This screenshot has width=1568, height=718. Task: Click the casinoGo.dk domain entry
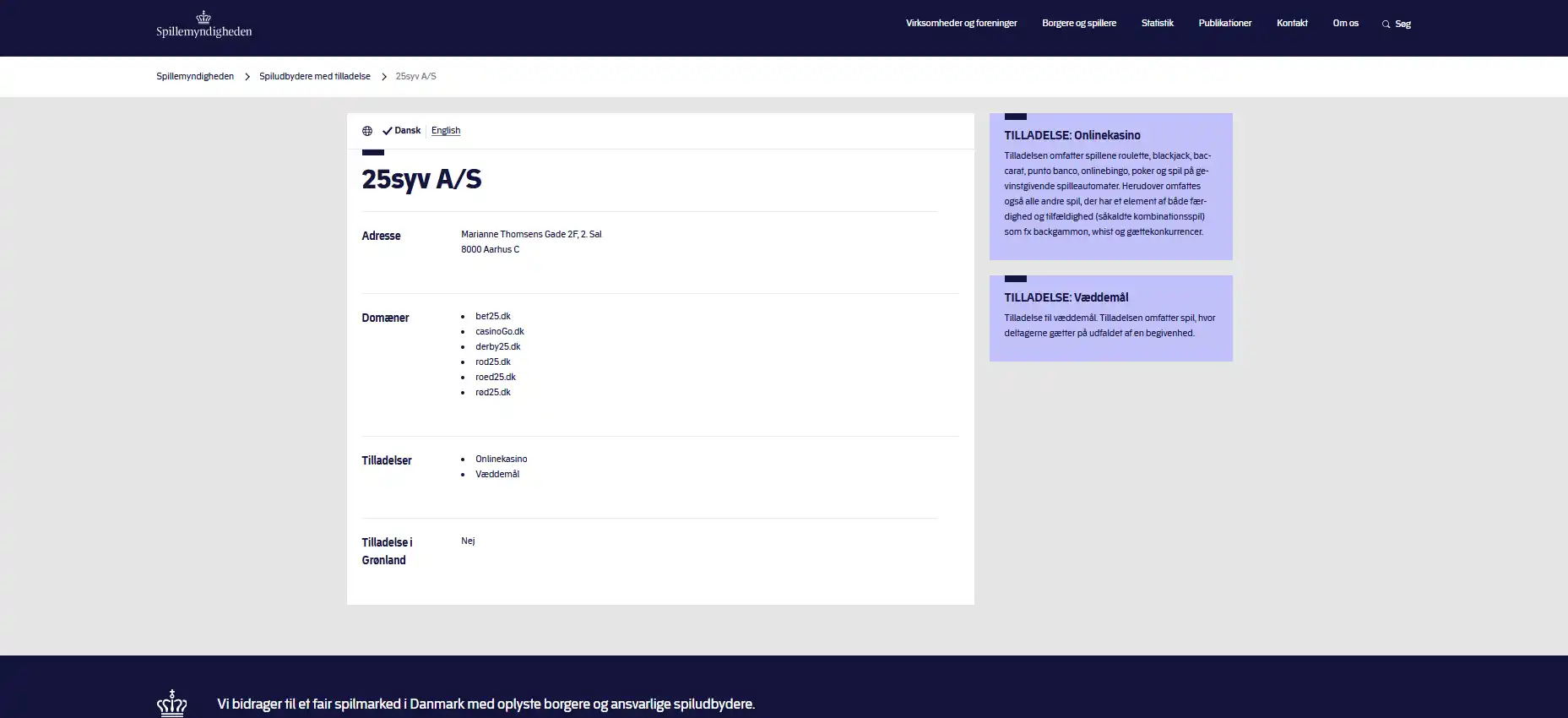point(500,332)
